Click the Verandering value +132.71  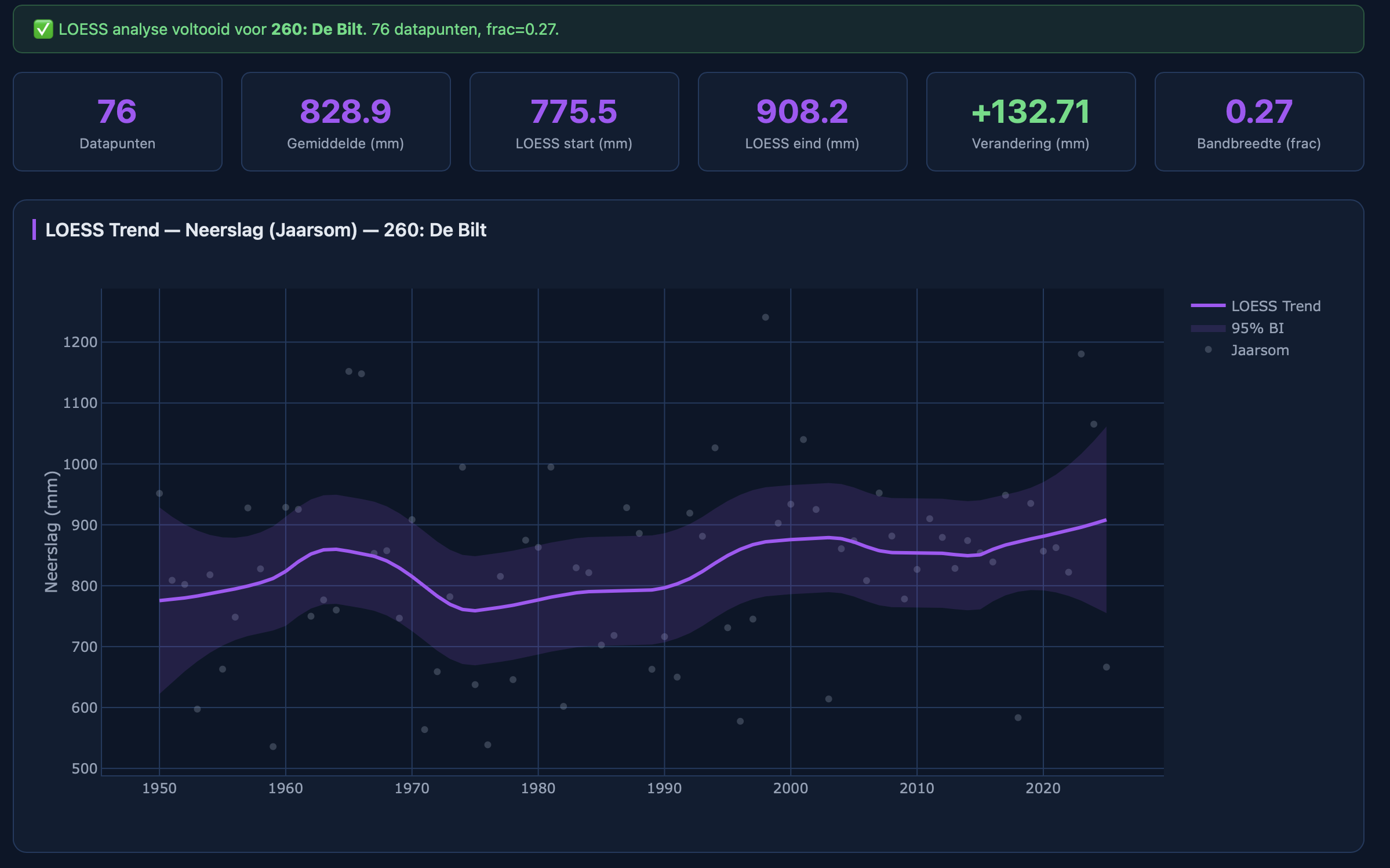point(1030,111)
